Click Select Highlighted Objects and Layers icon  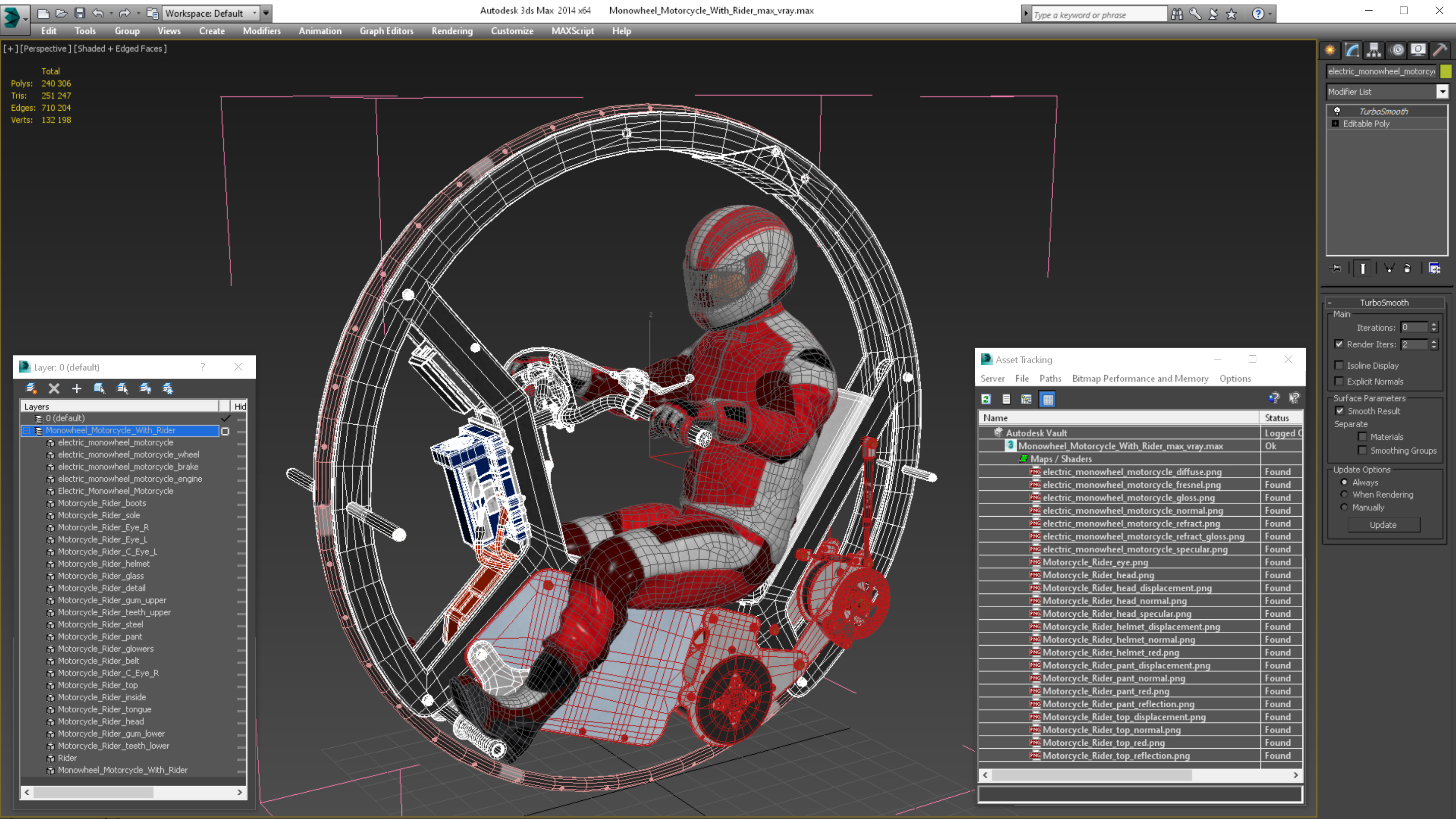click(x=100, y=388)
